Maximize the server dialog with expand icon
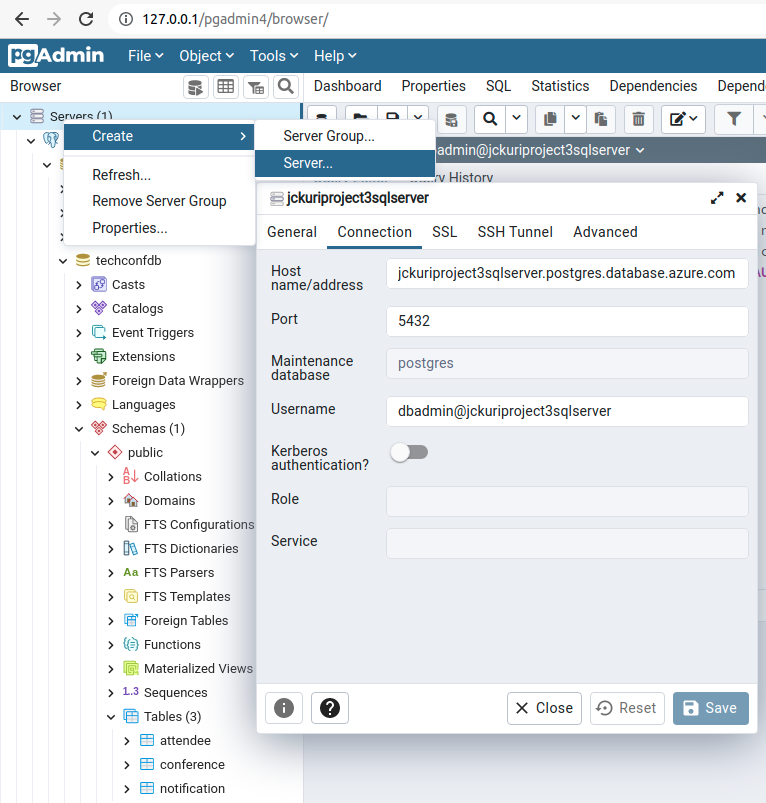Screen dimensions: 766x803 coord(717,198)
